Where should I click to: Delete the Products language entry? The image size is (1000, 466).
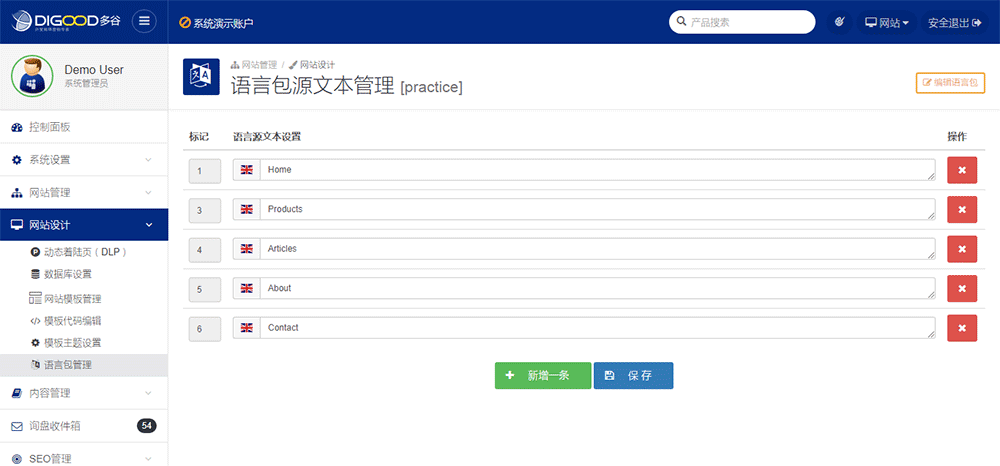962,210
